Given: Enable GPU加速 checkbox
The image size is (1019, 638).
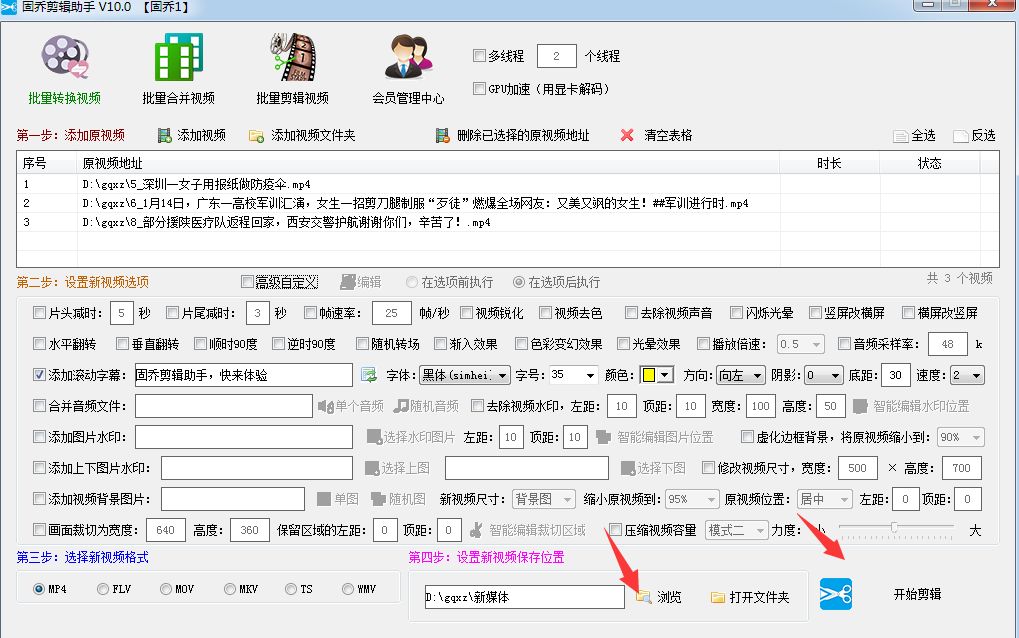Looking at the screenshot, I should click(x=480, y=88).
